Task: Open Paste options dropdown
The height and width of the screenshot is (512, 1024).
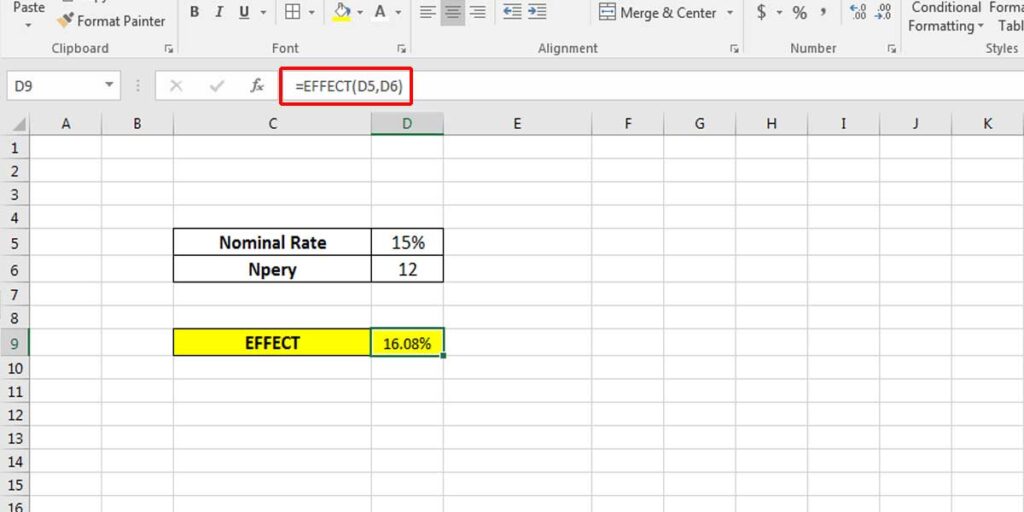Action: tap(29, 25)
